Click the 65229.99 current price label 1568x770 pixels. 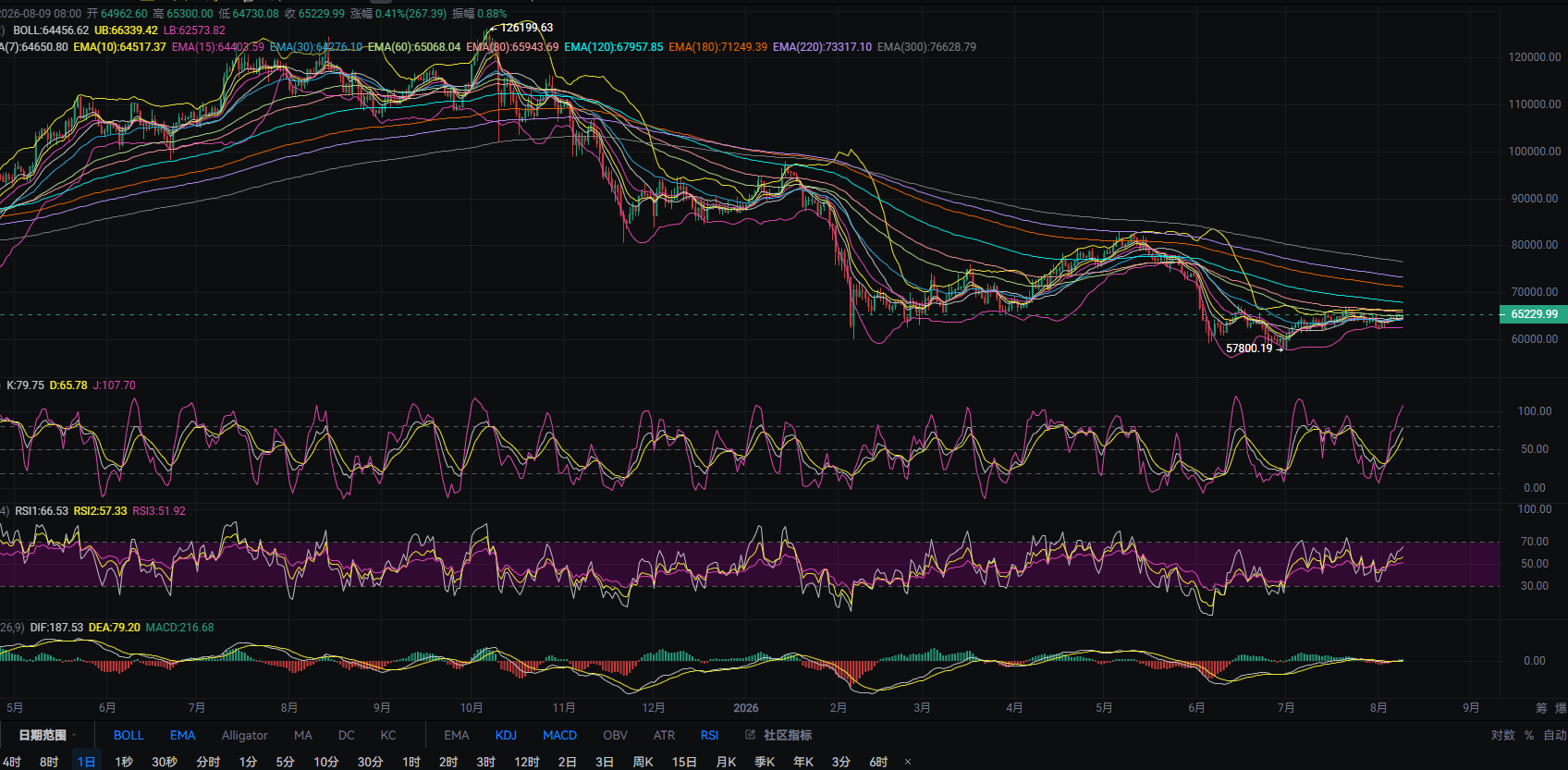point(1533,314)
